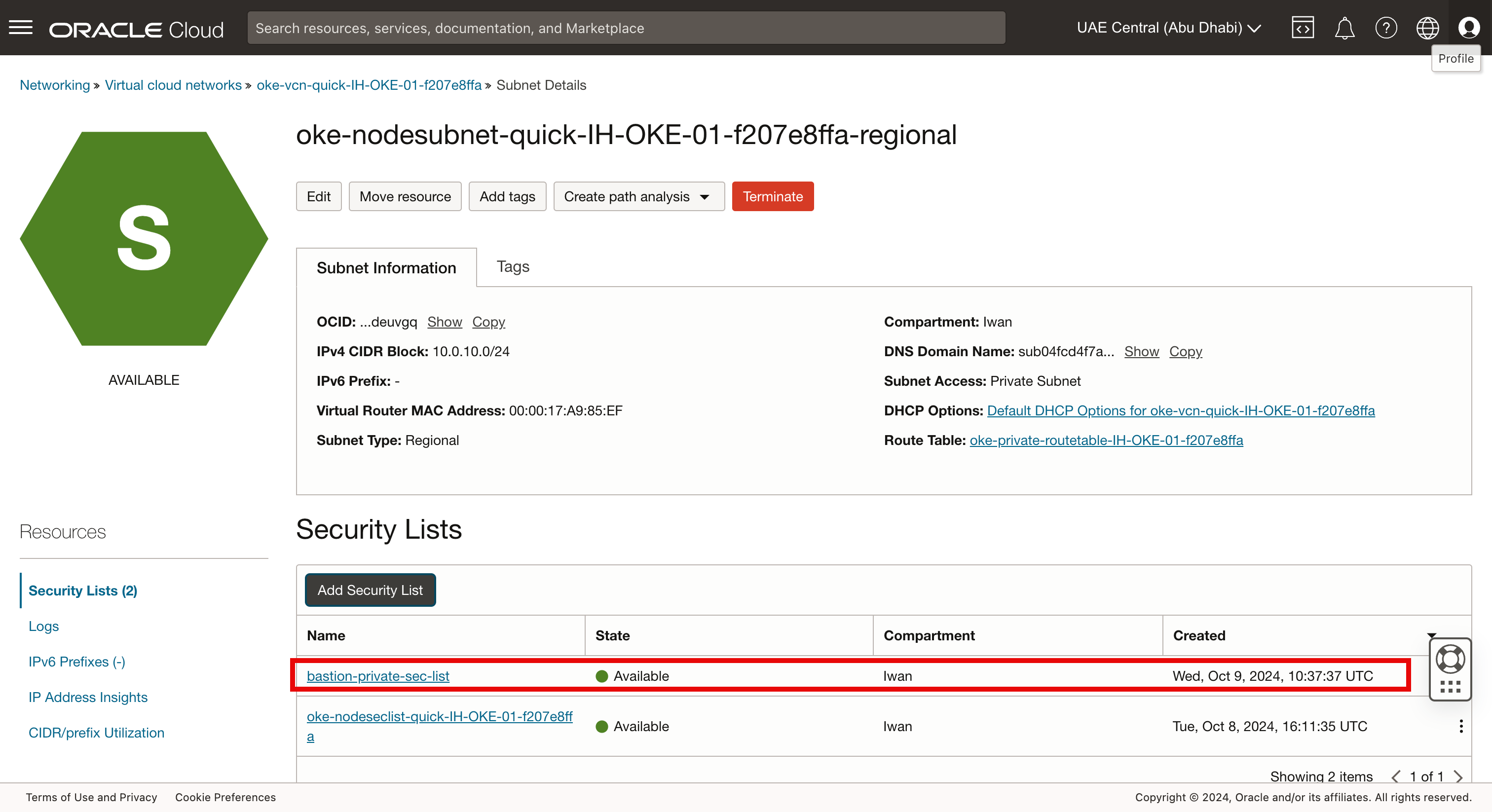Expand the Create path analysis dropdown
This screenshot has height=812, width=1492.
638,196
